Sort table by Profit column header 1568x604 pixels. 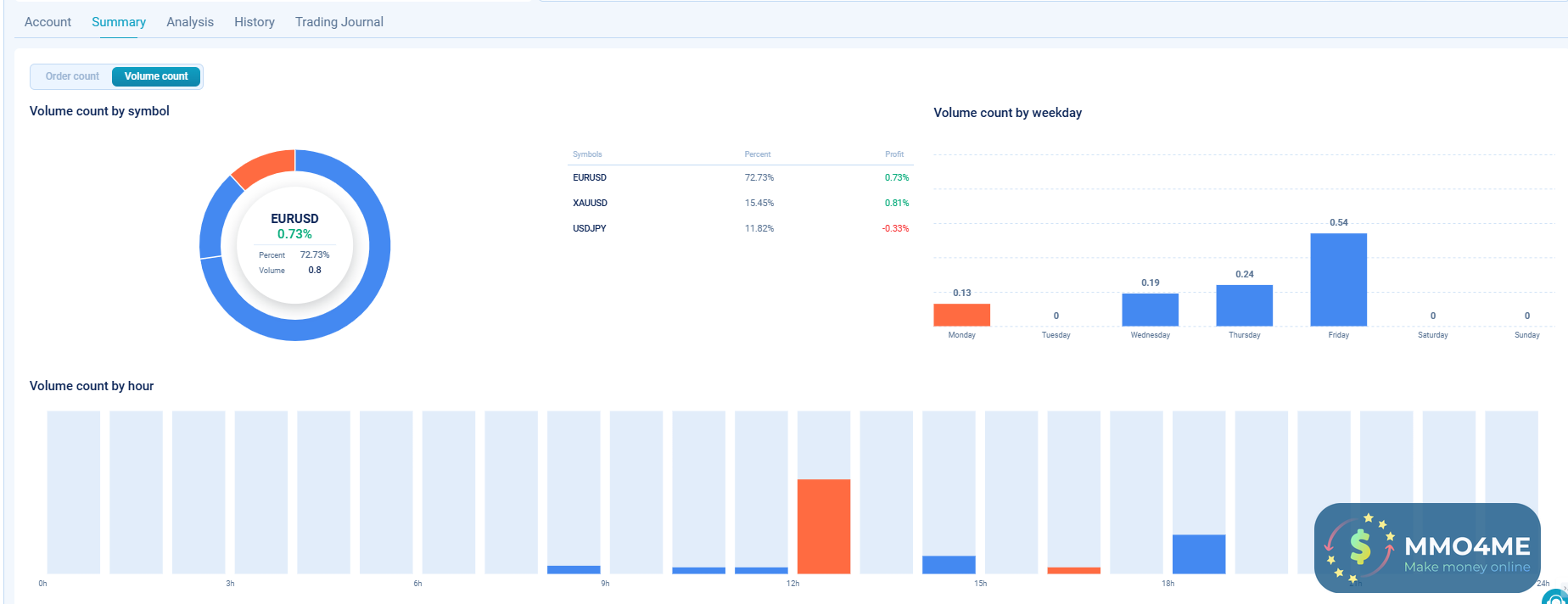894,154
